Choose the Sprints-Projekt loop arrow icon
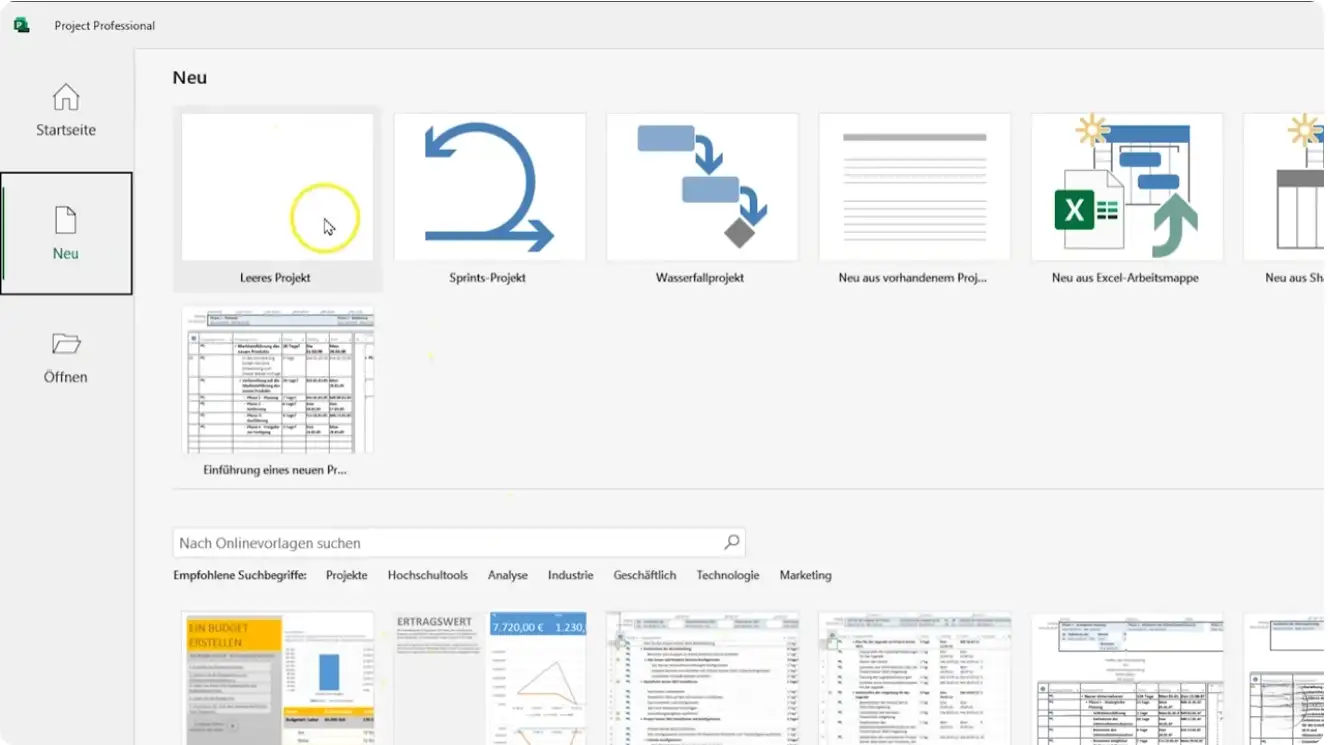 click(x=489, y=187)
